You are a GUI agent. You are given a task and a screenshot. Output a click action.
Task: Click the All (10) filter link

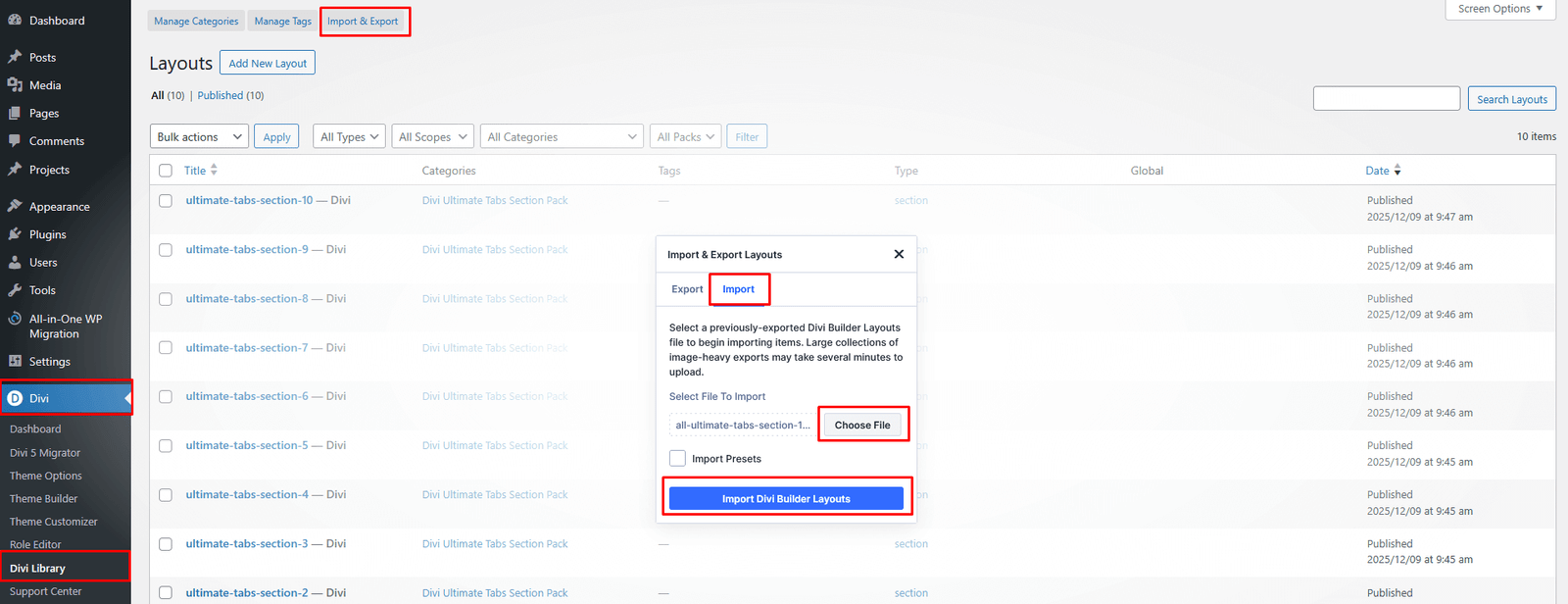pos(168,95)
